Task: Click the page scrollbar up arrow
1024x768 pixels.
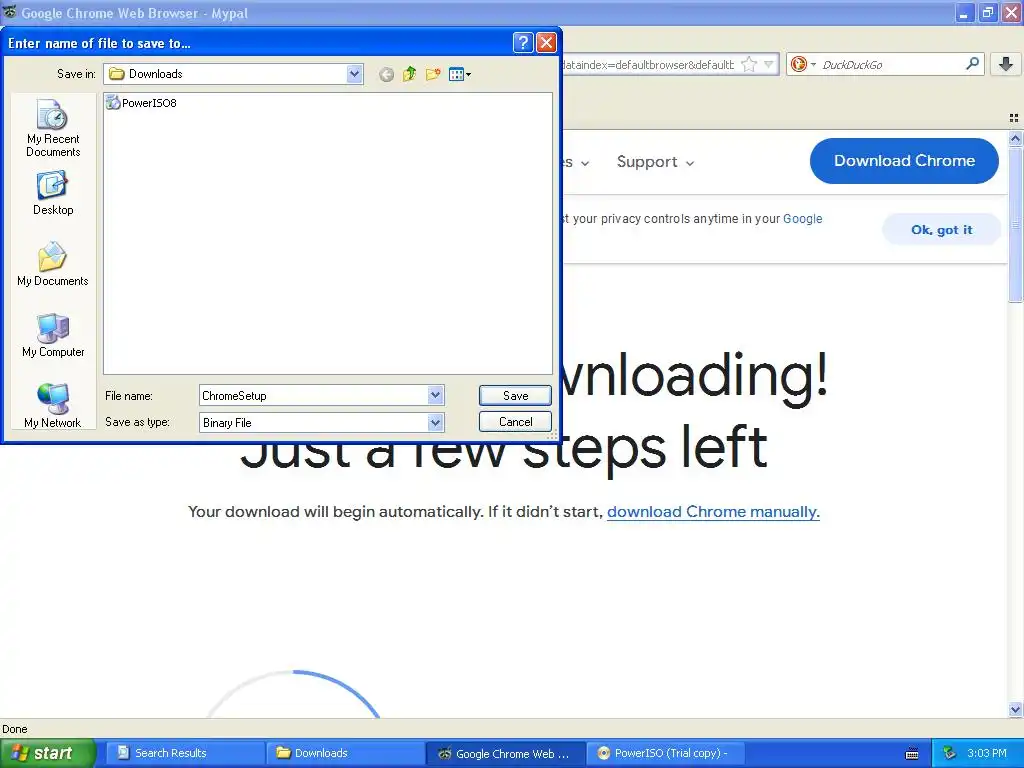Action: (1015, 138)
